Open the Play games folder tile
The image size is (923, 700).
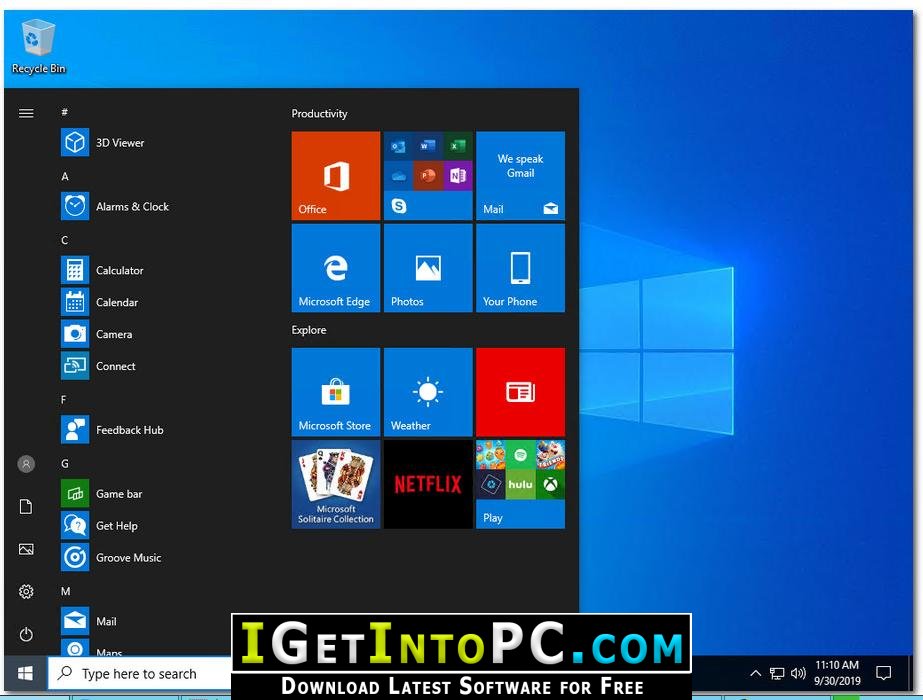tap(520, 484)
